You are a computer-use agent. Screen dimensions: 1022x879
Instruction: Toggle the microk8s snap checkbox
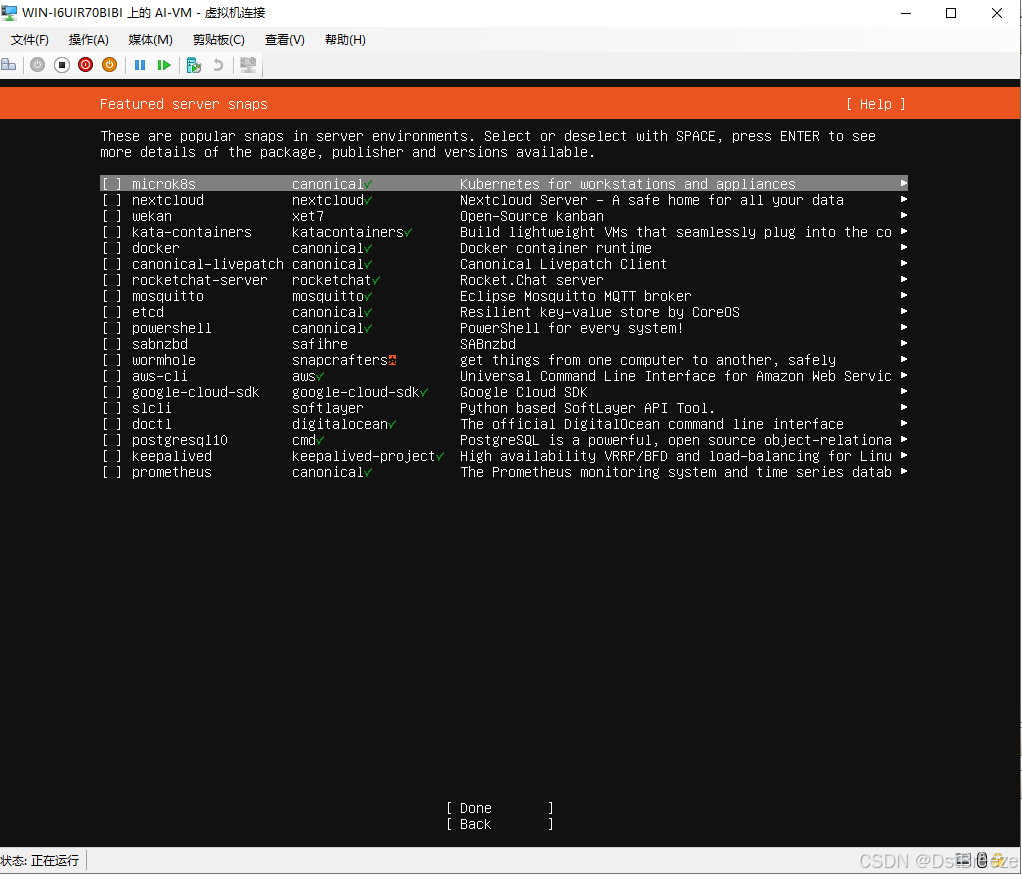(111, 184)
